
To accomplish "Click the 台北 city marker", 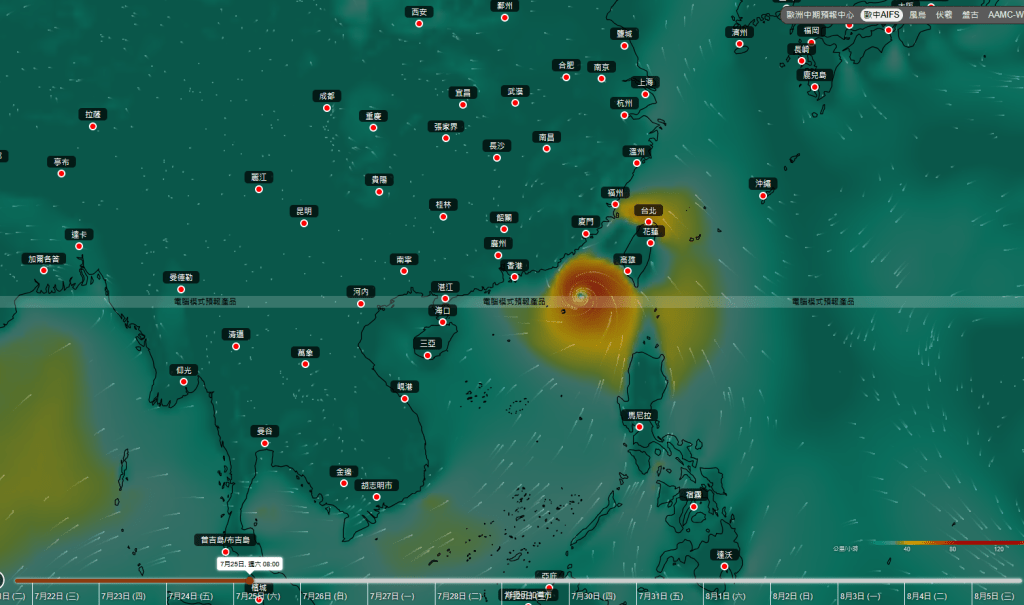I will pos(648,221).
